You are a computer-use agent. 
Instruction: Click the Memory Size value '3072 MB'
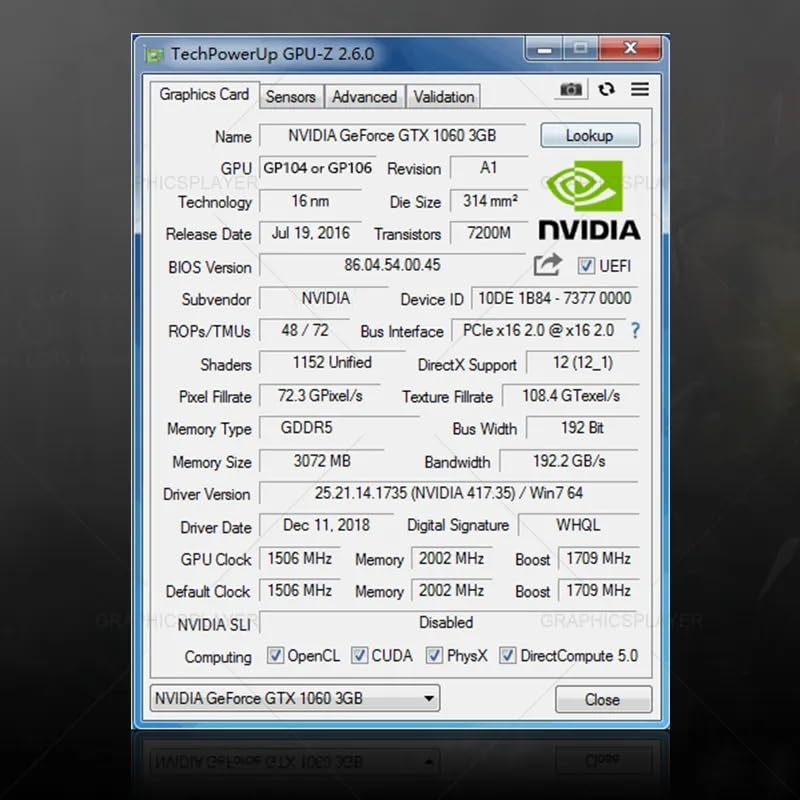[322, 461]
